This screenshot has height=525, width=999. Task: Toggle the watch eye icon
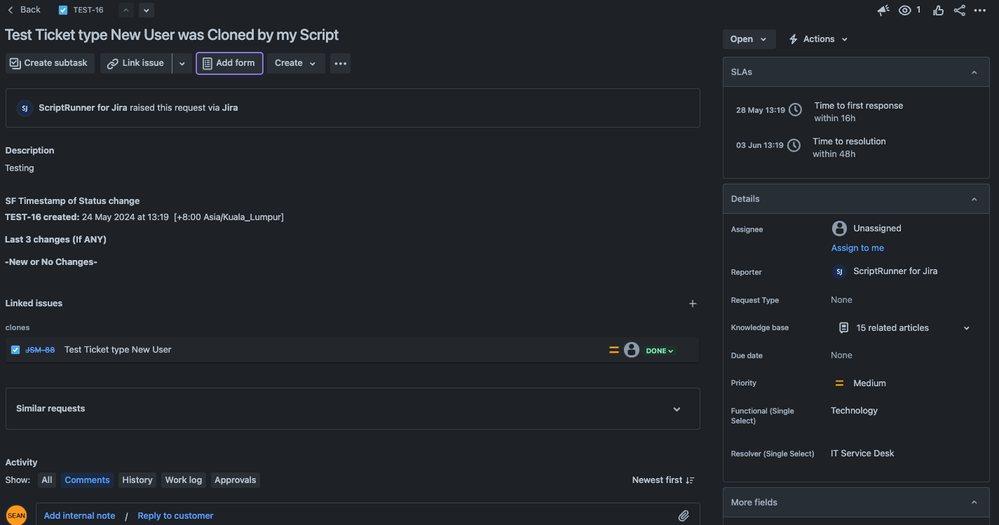(905, 10)
